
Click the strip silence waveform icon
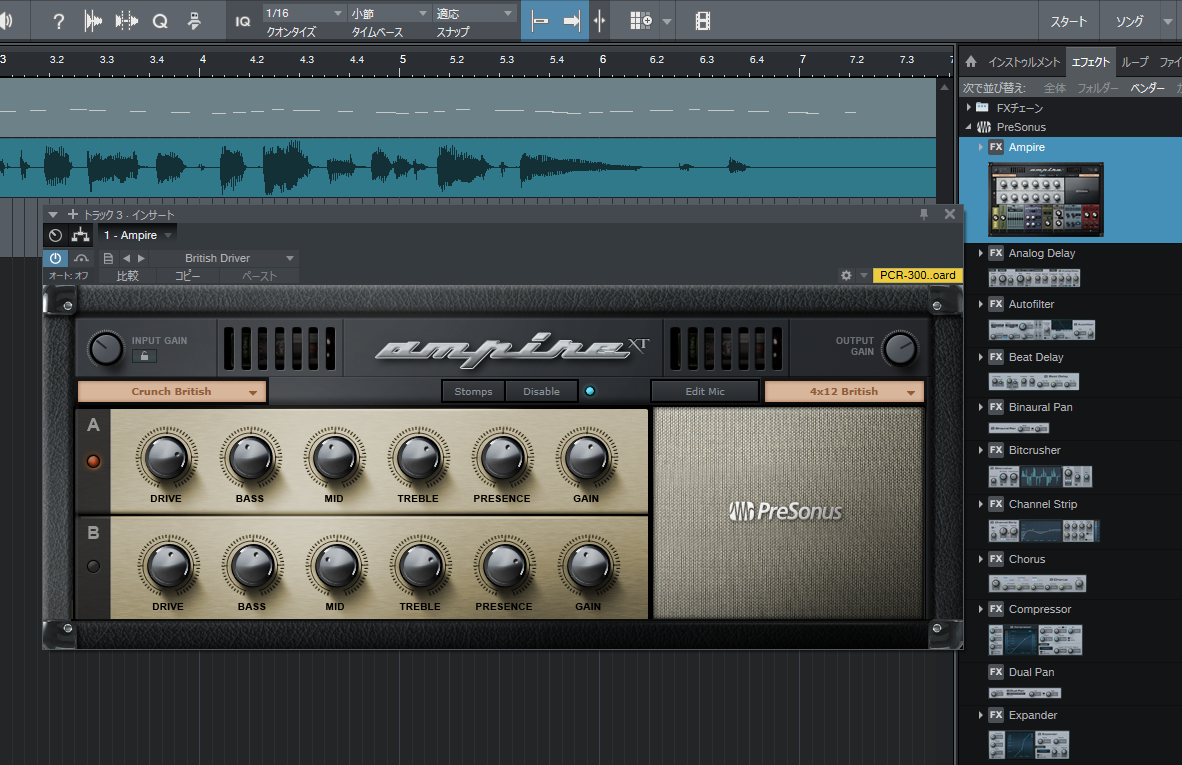tap(93, 21)
